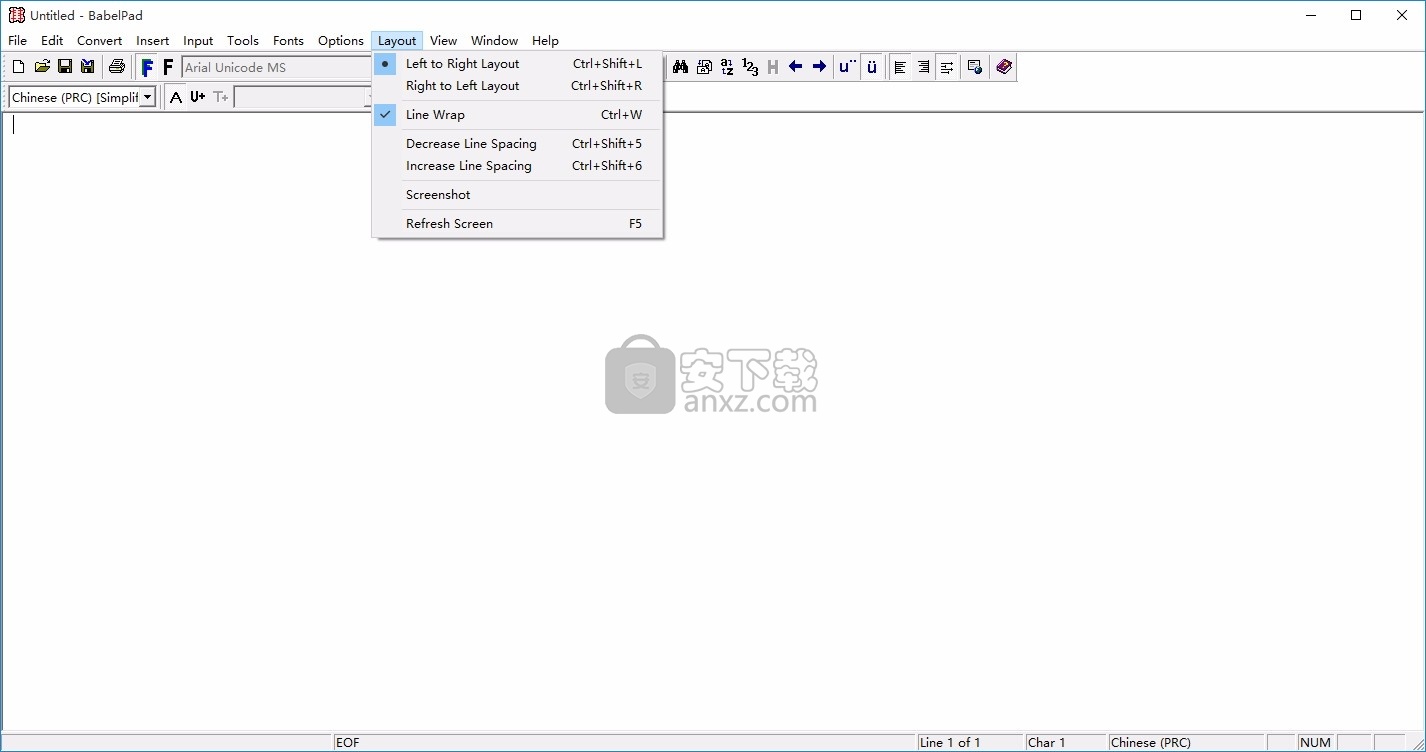1426x752 pixels.
Task: Go forward with the right blue arrow
Action: pos(819,67)
